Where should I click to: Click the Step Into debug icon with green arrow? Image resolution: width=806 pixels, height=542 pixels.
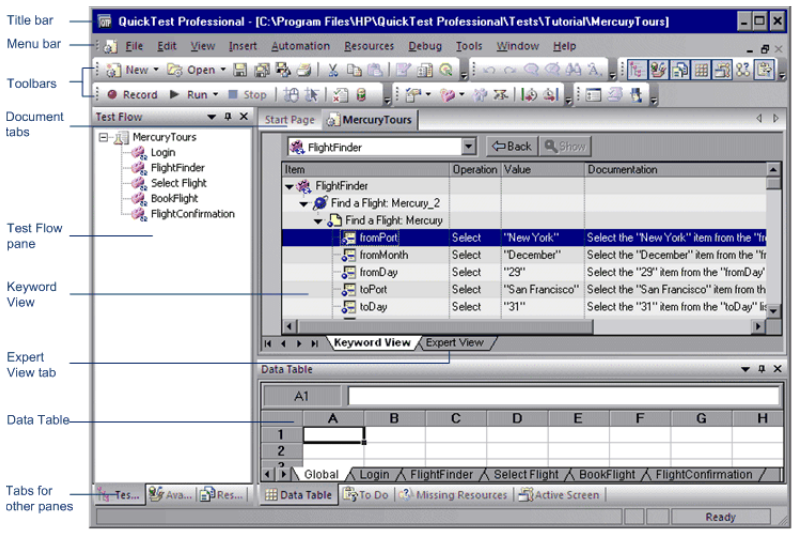pyautogui.click(x=529, y=95)
